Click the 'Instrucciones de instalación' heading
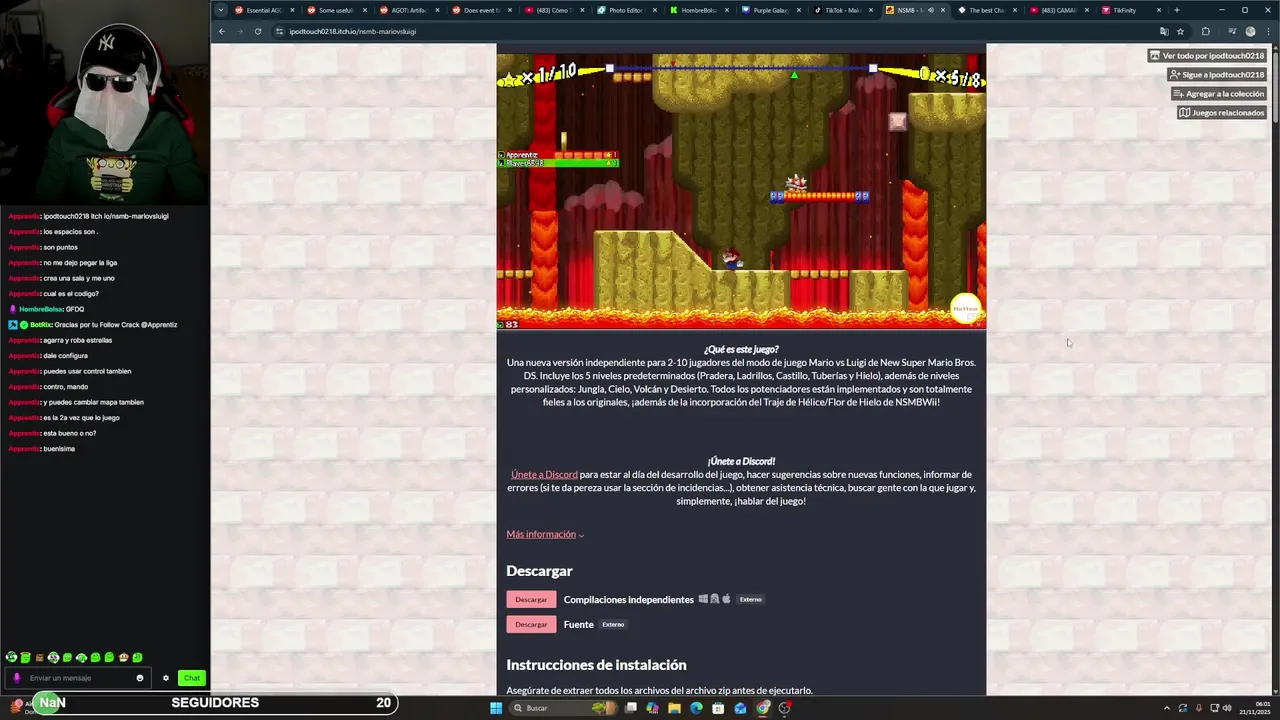 pyautogui.click(x=596, y=665)
